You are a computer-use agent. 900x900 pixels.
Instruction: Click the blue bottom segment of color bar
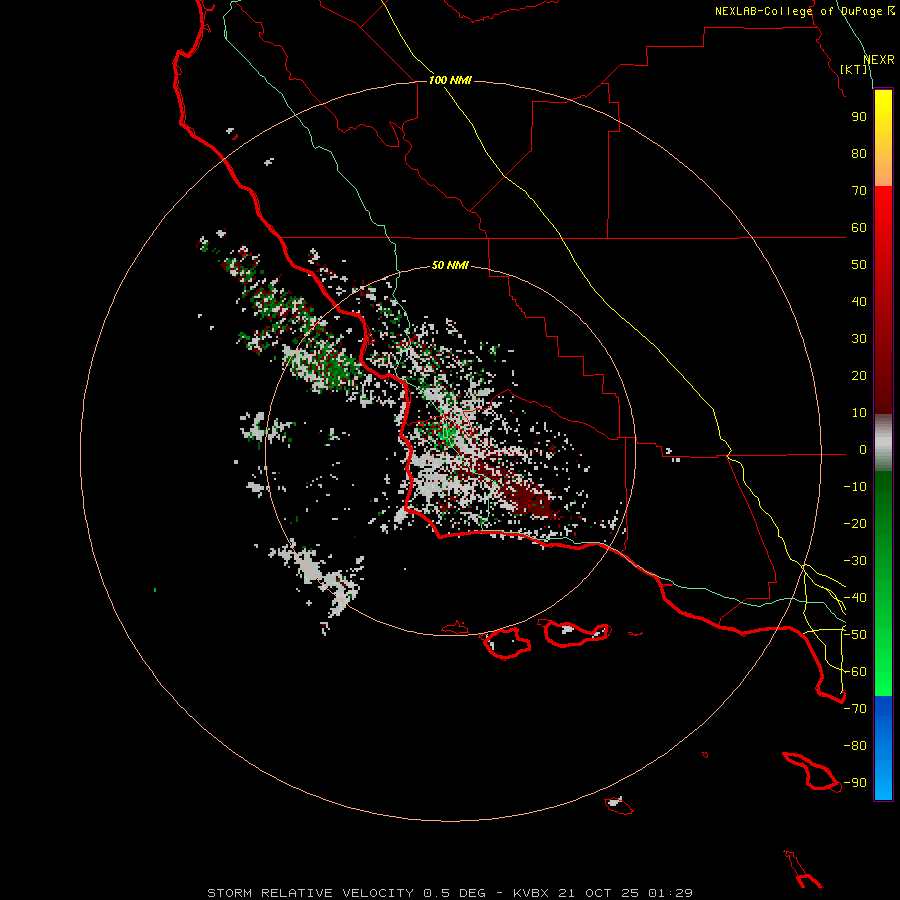pyautogui.click(x=883, y=748)
